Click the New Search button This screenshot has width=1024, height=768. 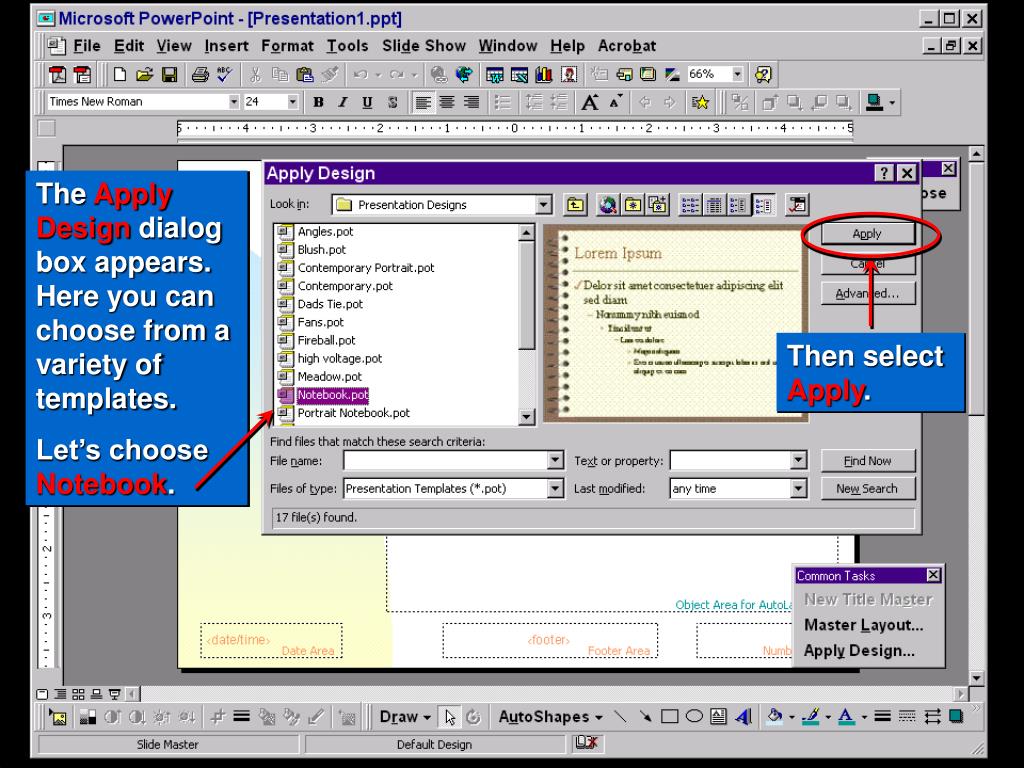868,488
